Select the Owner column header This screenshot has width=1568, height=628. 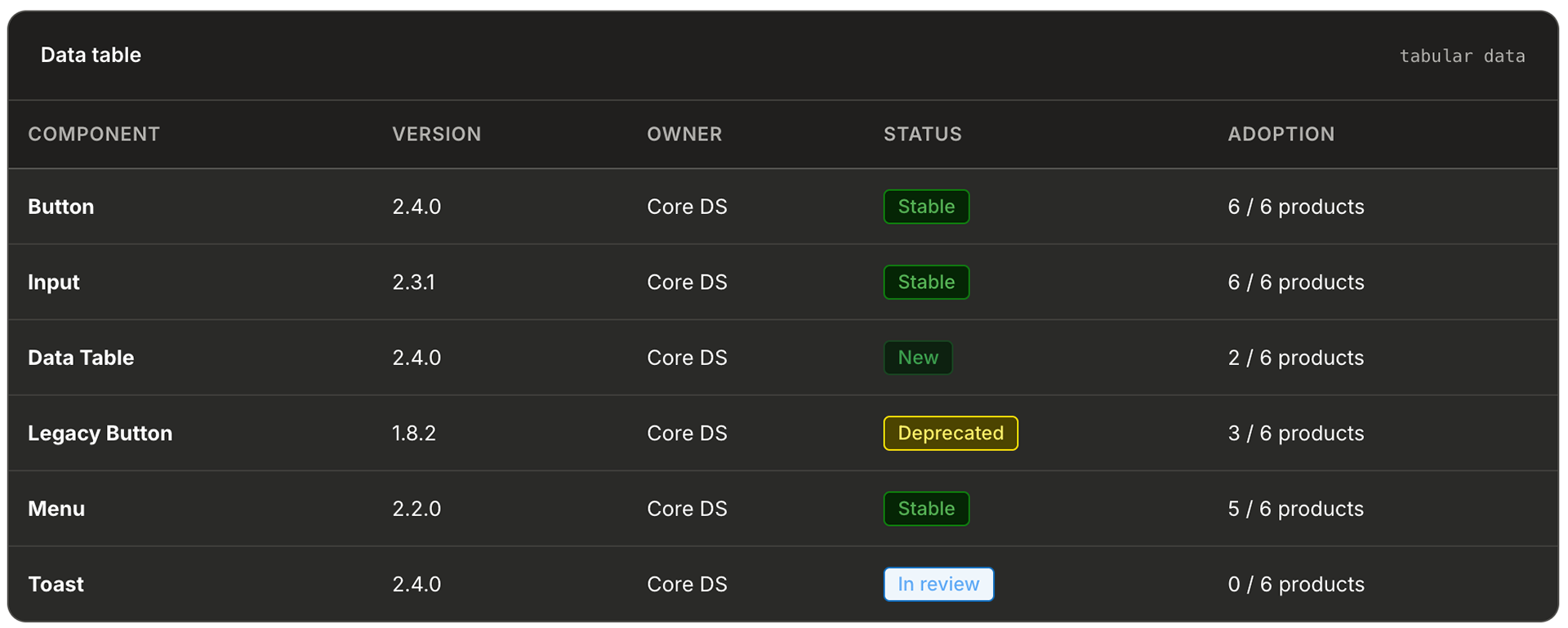coord(684,134)
